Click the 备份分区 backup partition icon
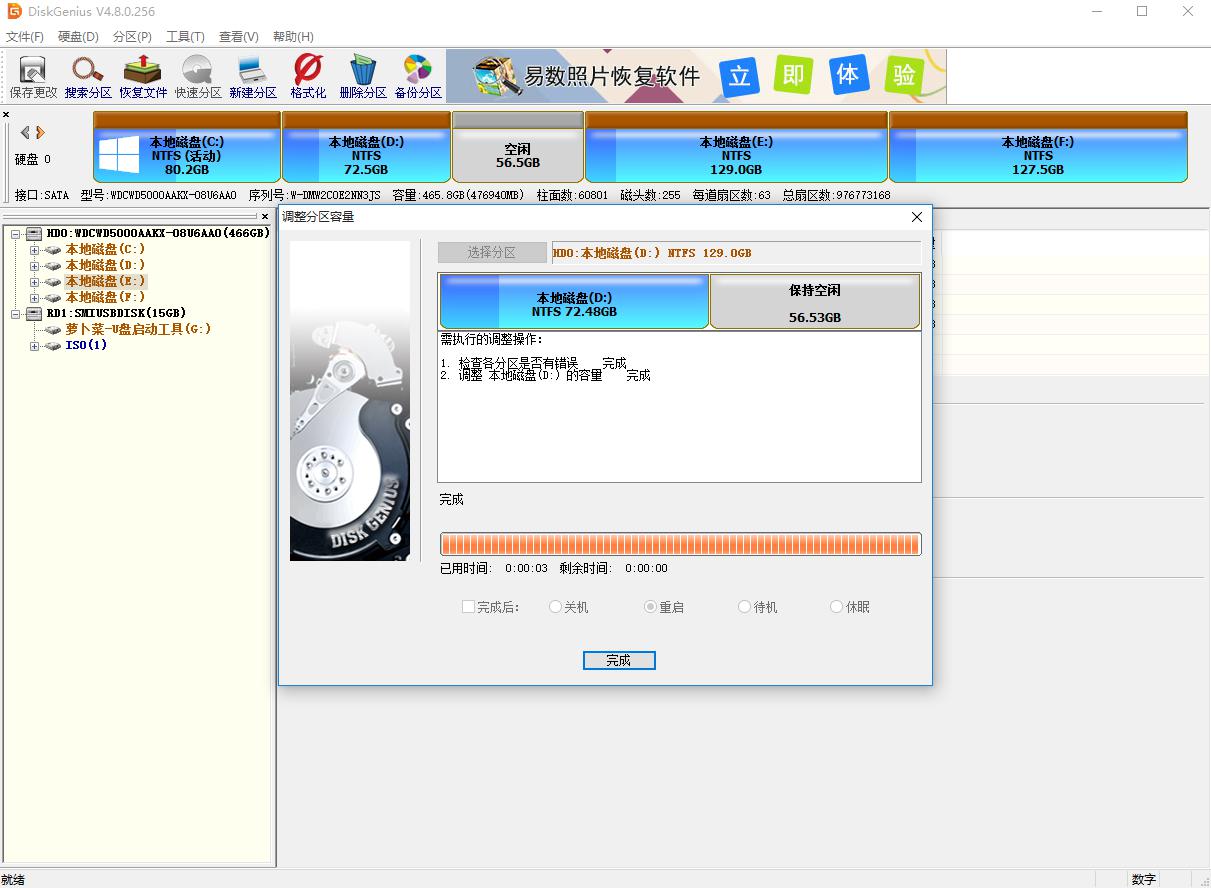 pos(418,75)
